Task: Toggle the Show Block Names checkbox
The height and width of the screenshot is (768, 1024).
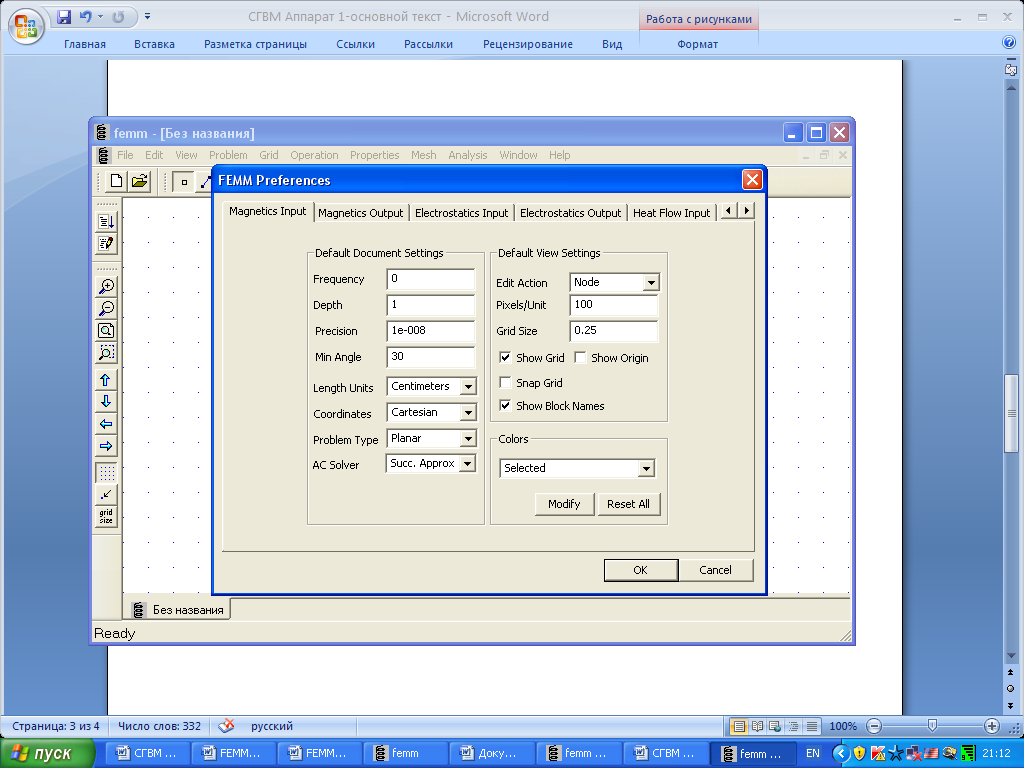Action: point(505,406)
